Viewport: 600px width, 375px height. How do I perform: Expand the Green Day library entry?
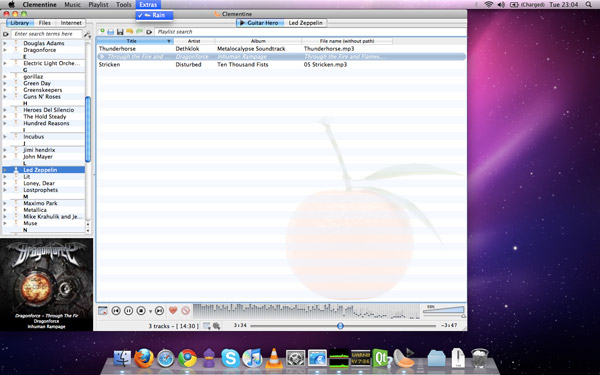[5, 83]
